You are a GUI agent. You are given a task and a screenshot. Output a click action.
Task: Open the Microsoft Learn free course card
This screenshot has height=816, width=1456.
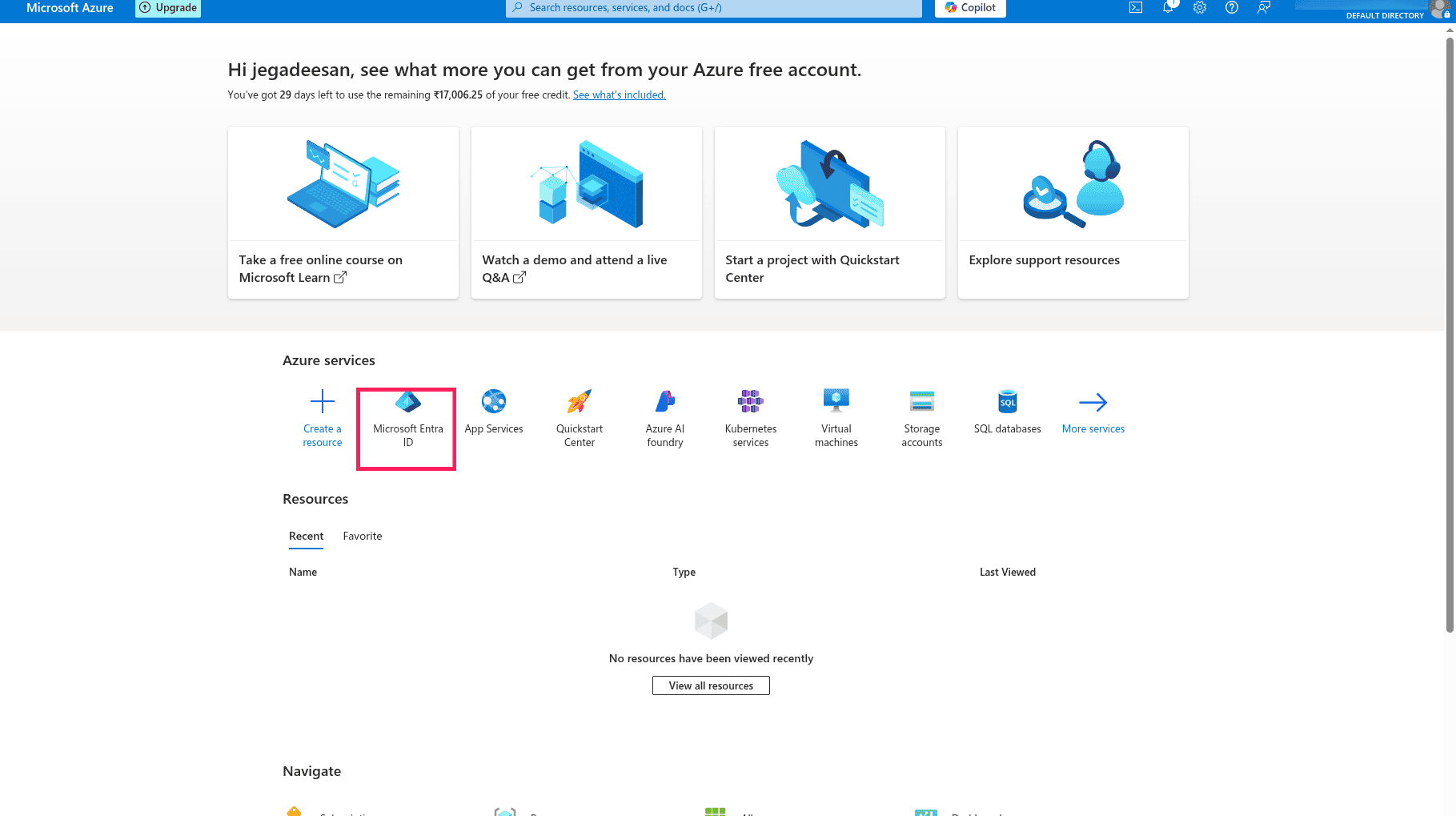(343, 212)
